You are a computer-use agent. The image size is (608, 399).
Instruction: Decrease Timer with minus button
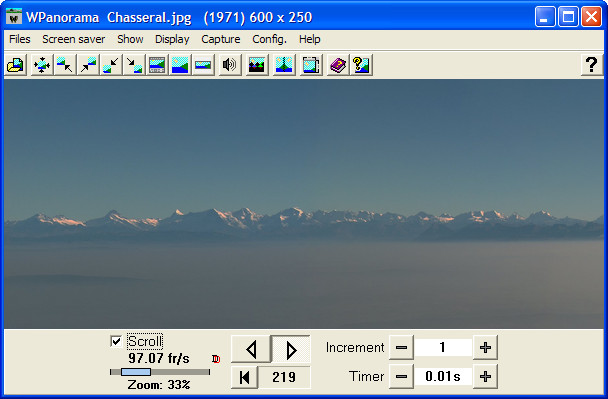pyautogui.click(x=401, y=376)
